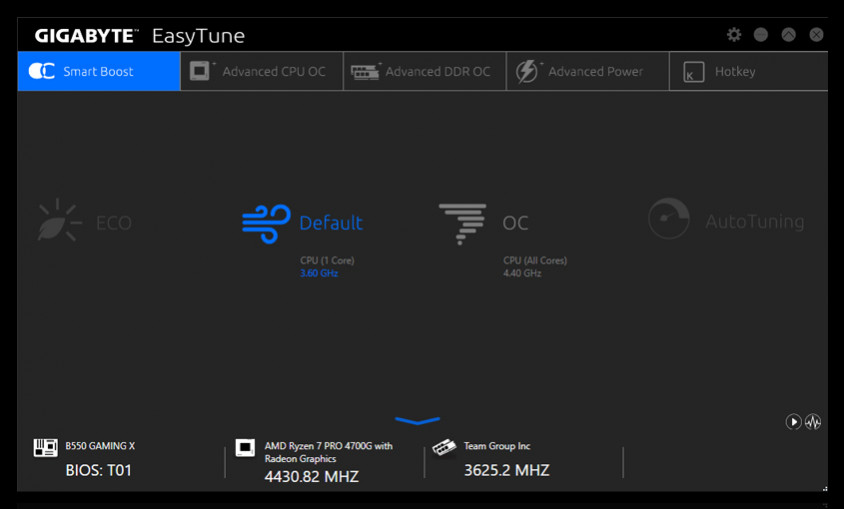The image size is (844, 509).
Task: Click the Default mode label
Action: [x=331, y=223]
